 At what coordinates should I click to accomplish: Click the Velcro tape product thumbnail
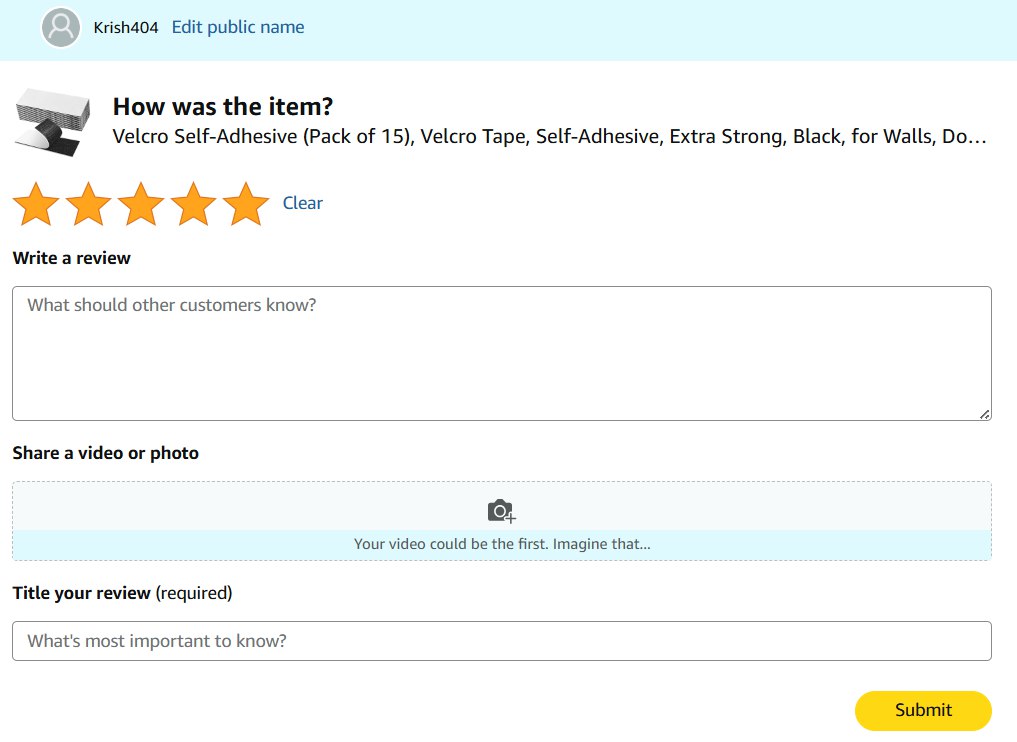tap(52, 122)
